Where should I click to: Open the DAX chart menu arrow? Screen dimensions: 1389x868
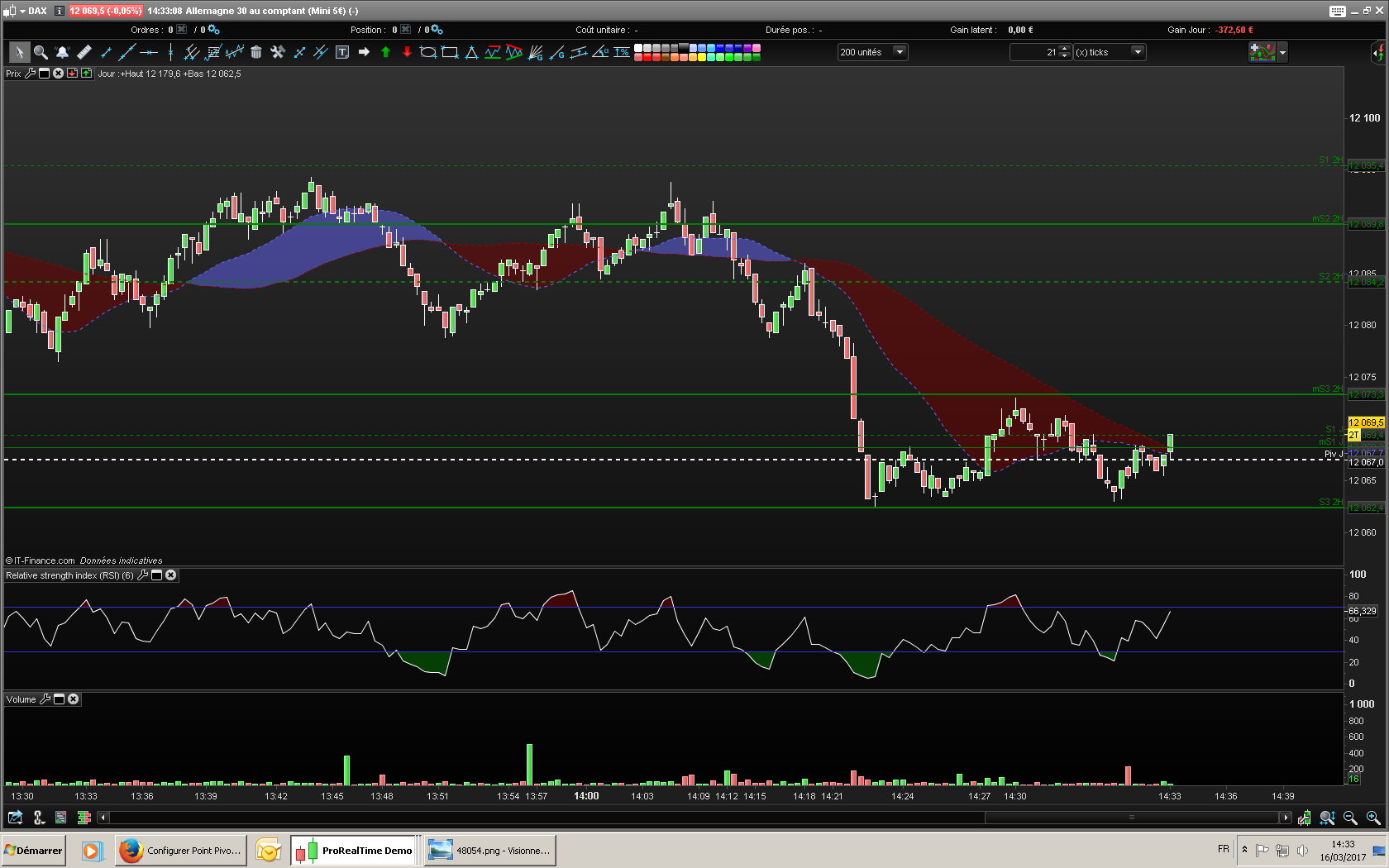pos(22,11)
